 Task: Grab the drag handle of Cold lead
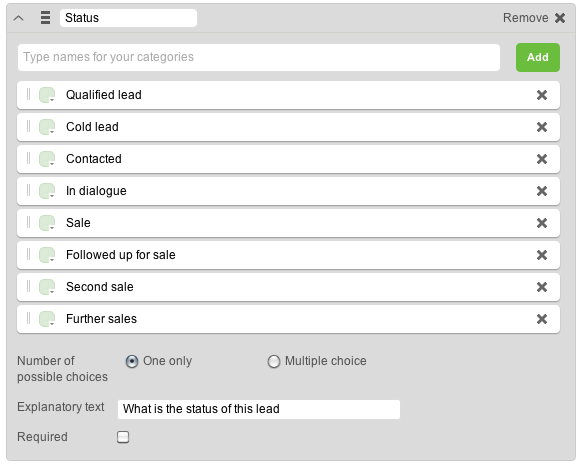coord(28,126)
